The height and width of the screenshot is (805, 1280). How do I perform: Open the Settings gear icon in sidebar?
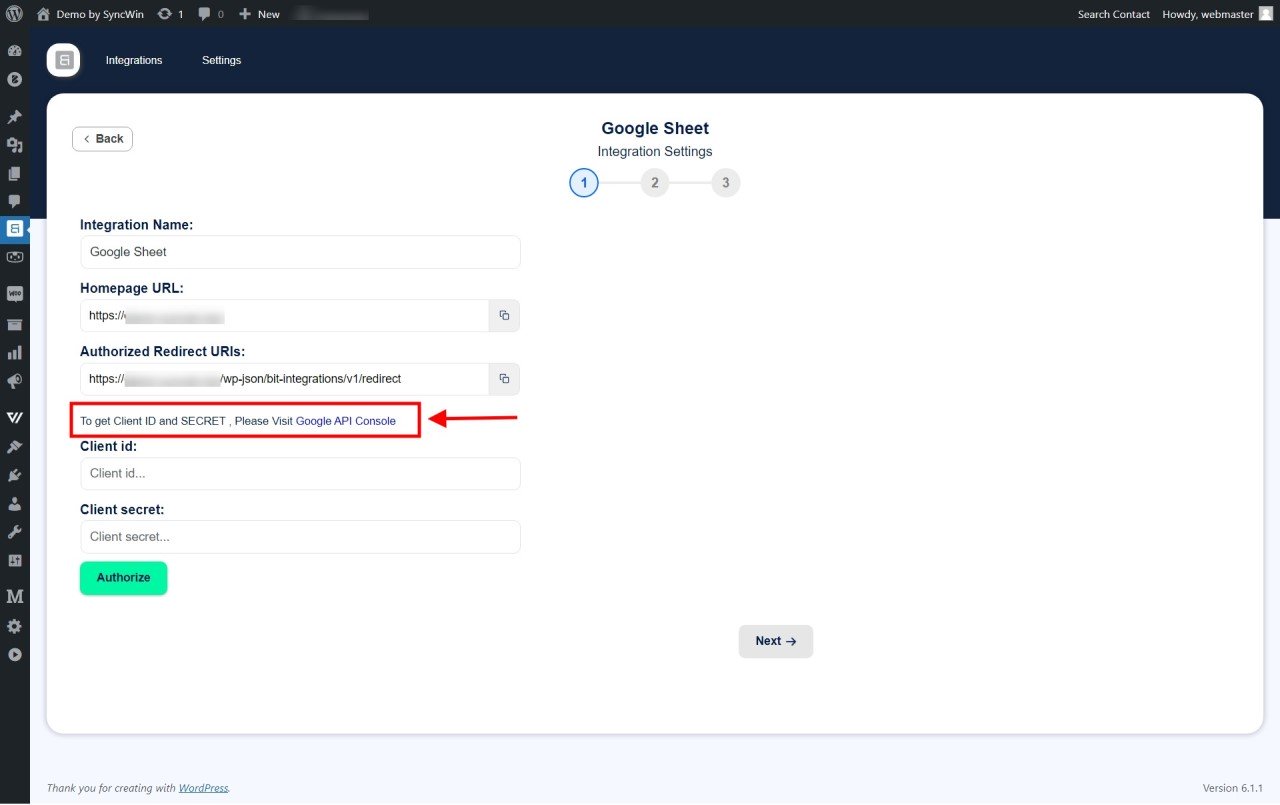[x=14, y=626]
